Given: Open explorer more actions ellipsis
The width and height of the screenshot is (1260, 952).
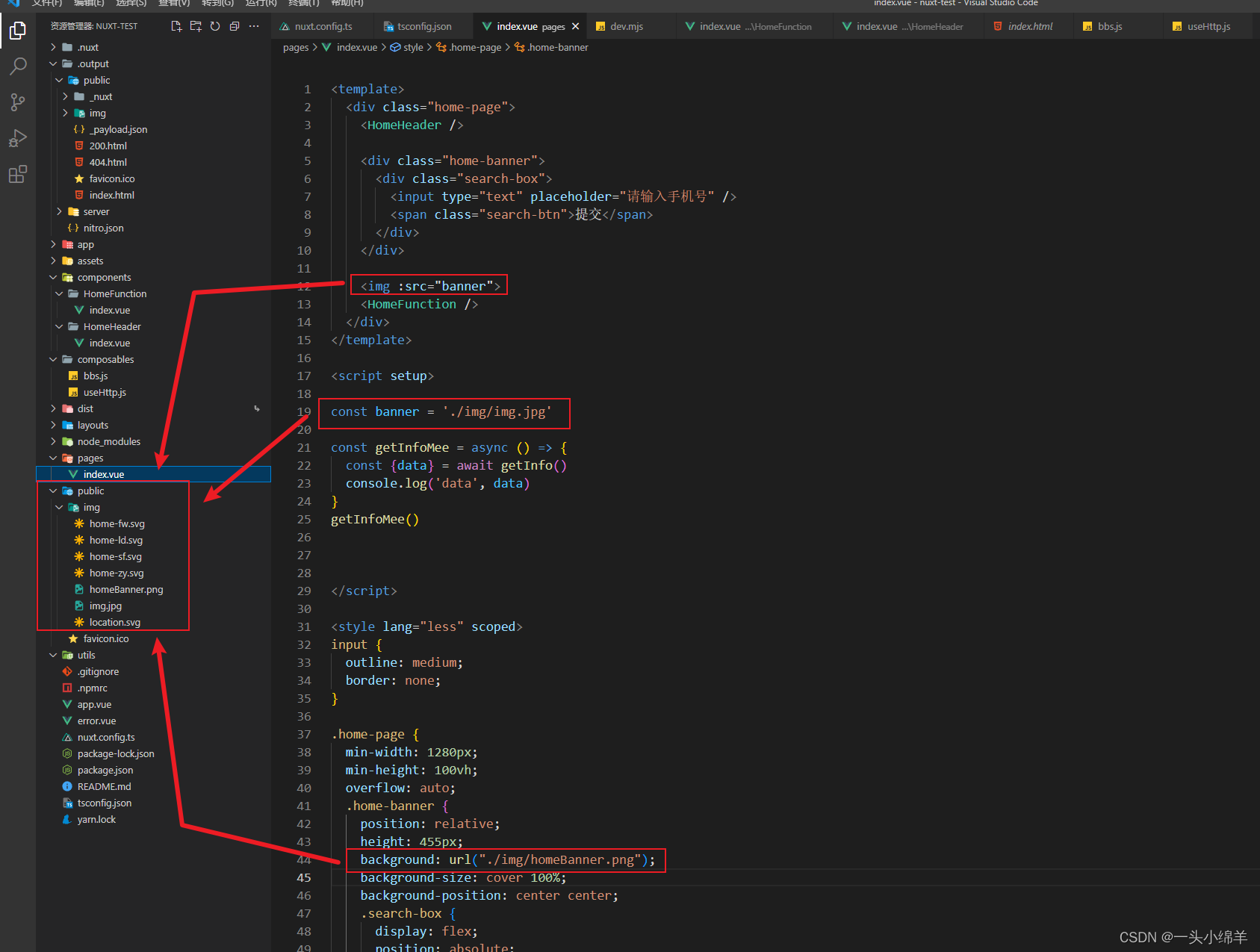Looking at the screenshot, I should [254, 26].
